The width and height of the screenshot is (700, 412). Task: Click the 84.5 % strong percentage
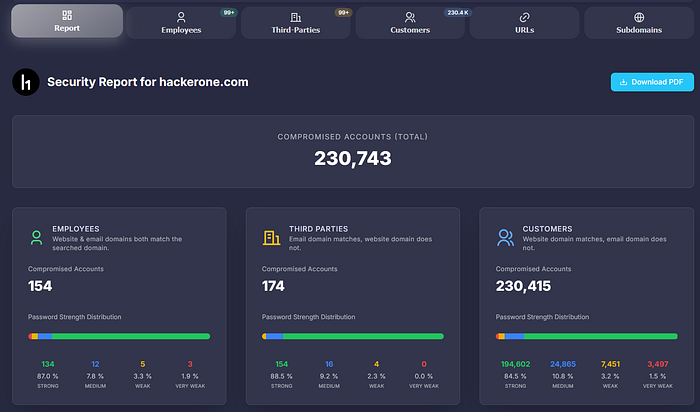516,376
